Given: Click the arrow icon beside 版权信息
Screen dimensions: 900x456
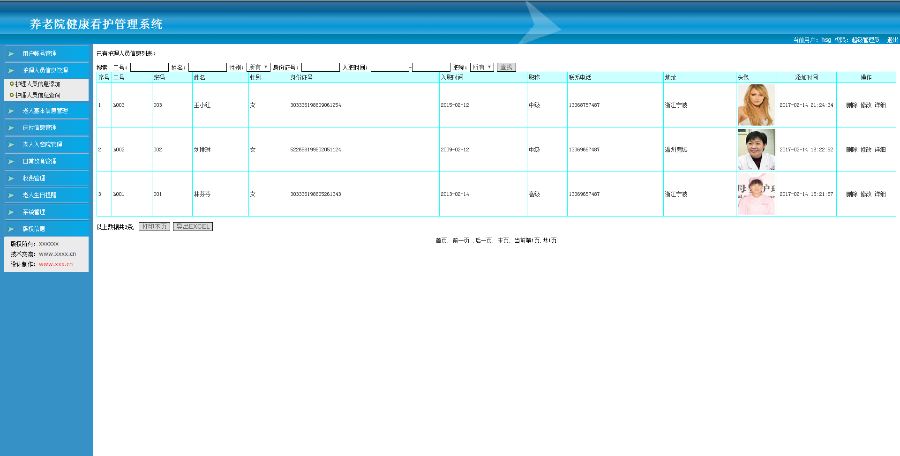Looking at the screenshot, I should pyautogui.click(x=11, y=229).
